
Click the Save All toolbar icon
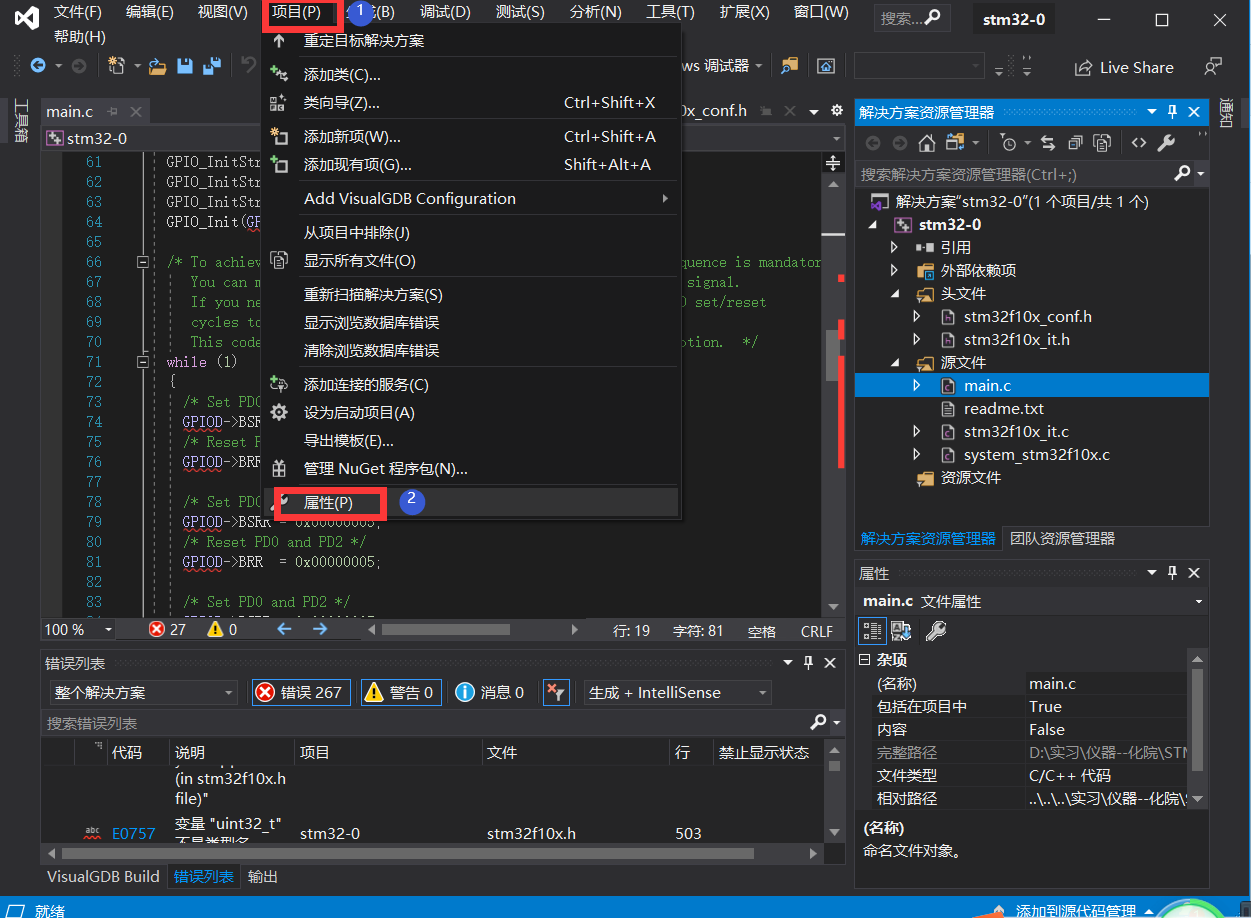point(211,66)
